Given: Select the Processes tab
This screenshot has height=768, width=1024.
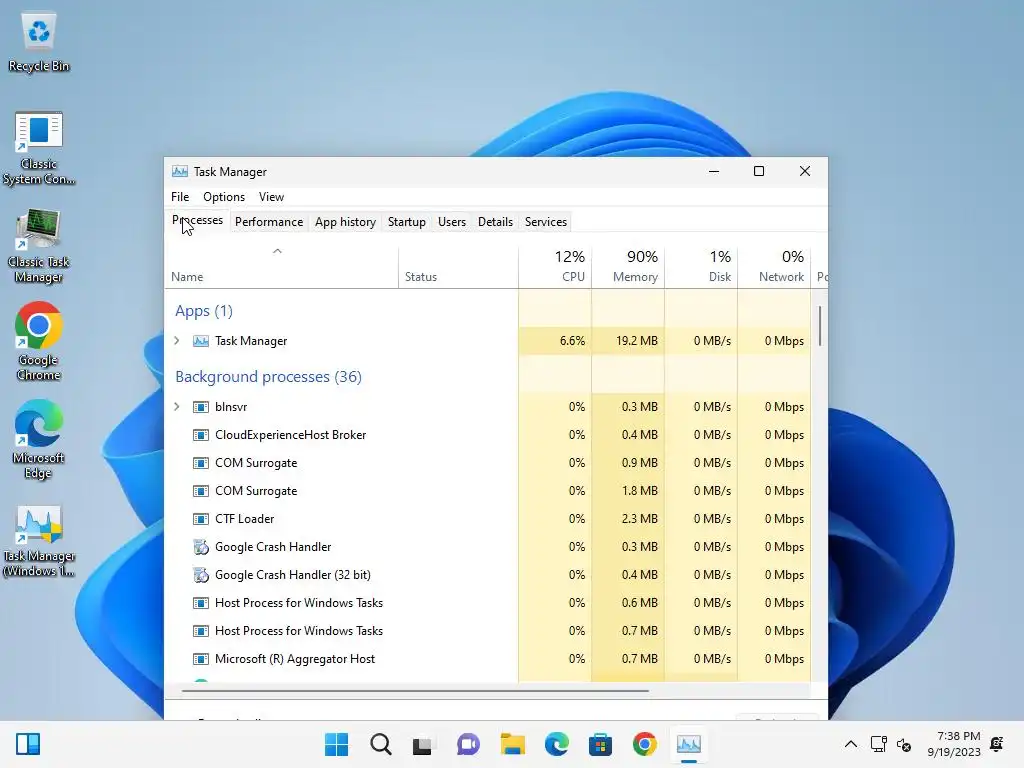Looking at the screenshot, I should click(197, 221).
